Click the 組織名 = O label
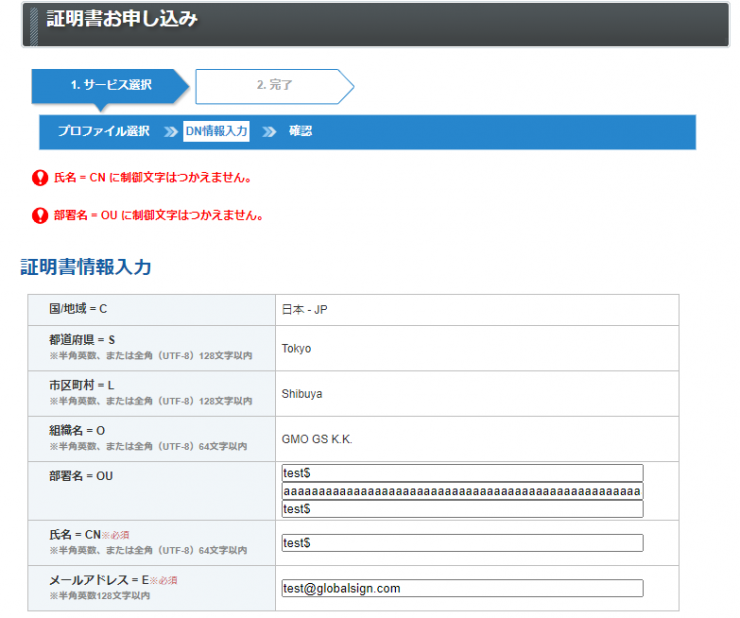This screenshot has height=618, width=740. point(77,431)
